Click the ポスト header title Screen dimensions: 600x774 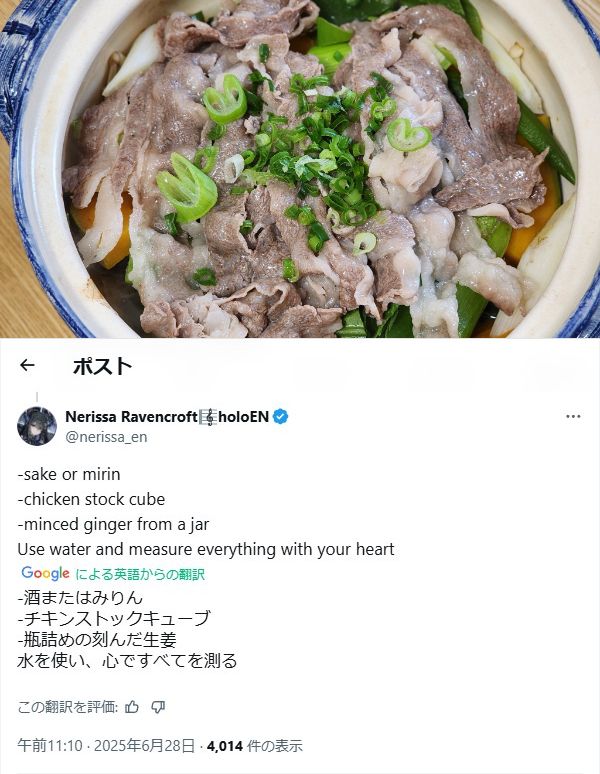pyautogui.click(x=103, y=366)
